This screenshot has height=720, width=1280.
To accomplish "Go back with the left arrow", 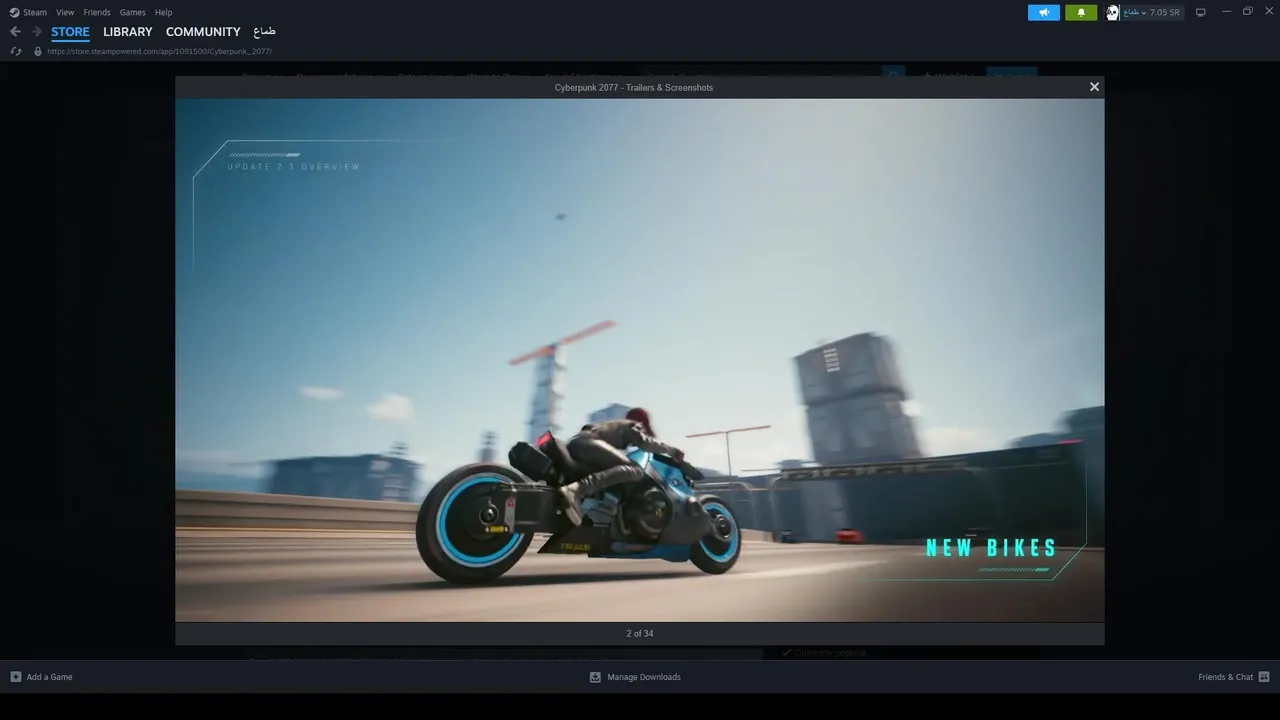I will point(15,32).
